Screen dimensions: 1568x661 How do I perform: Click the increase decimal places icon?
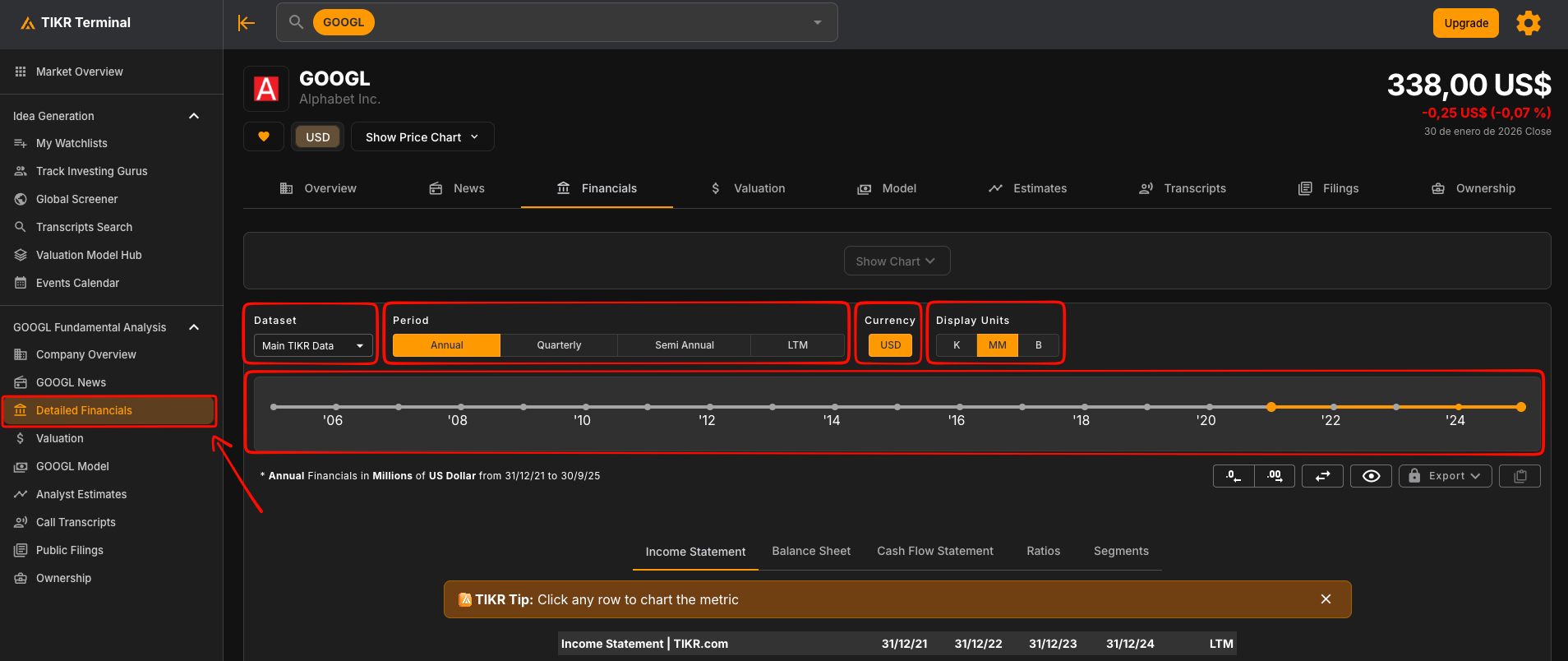point(1275,476)
